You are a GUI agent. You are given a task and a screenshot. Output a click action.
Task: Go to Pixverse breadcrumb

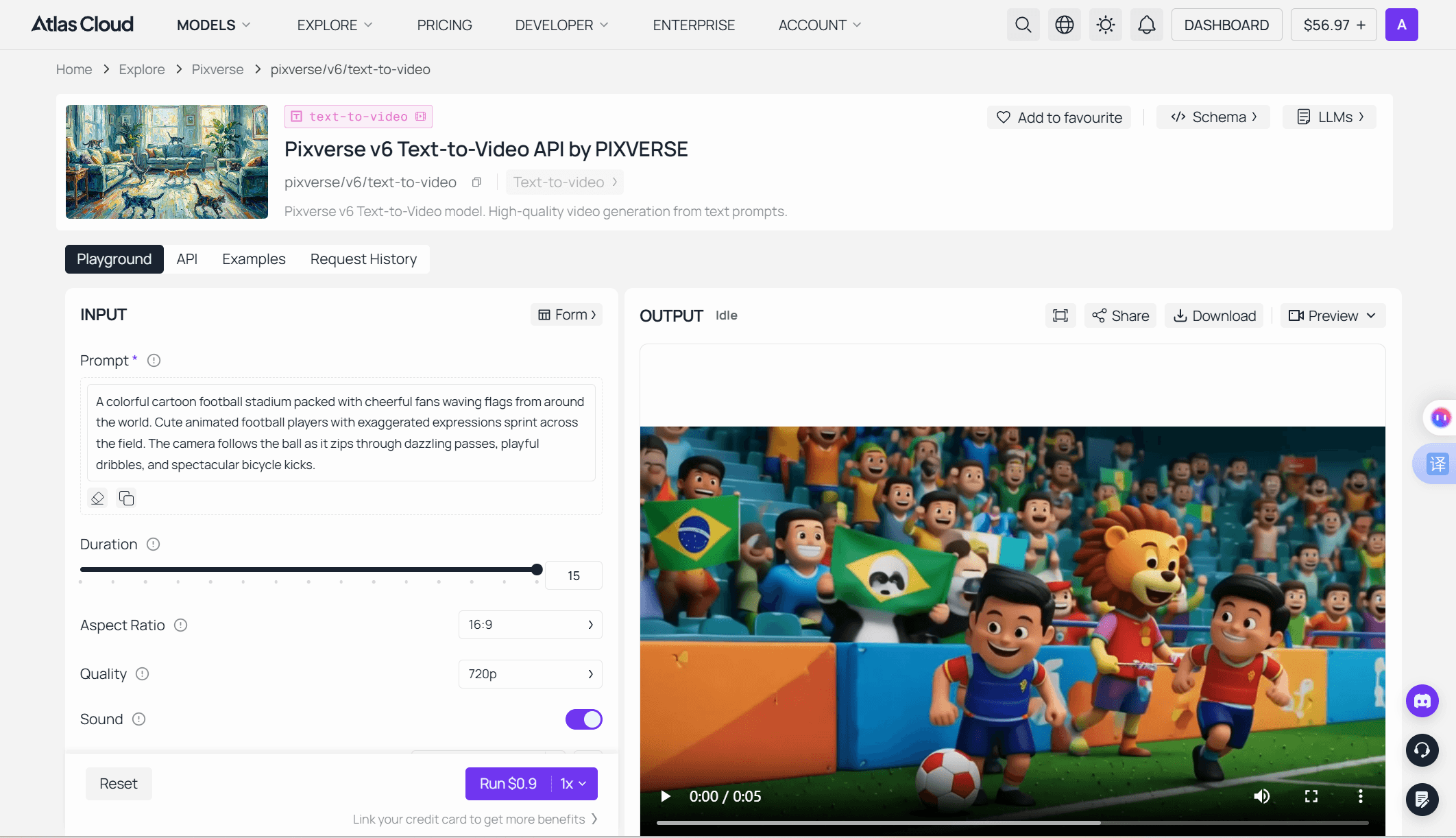click(217, 69)
